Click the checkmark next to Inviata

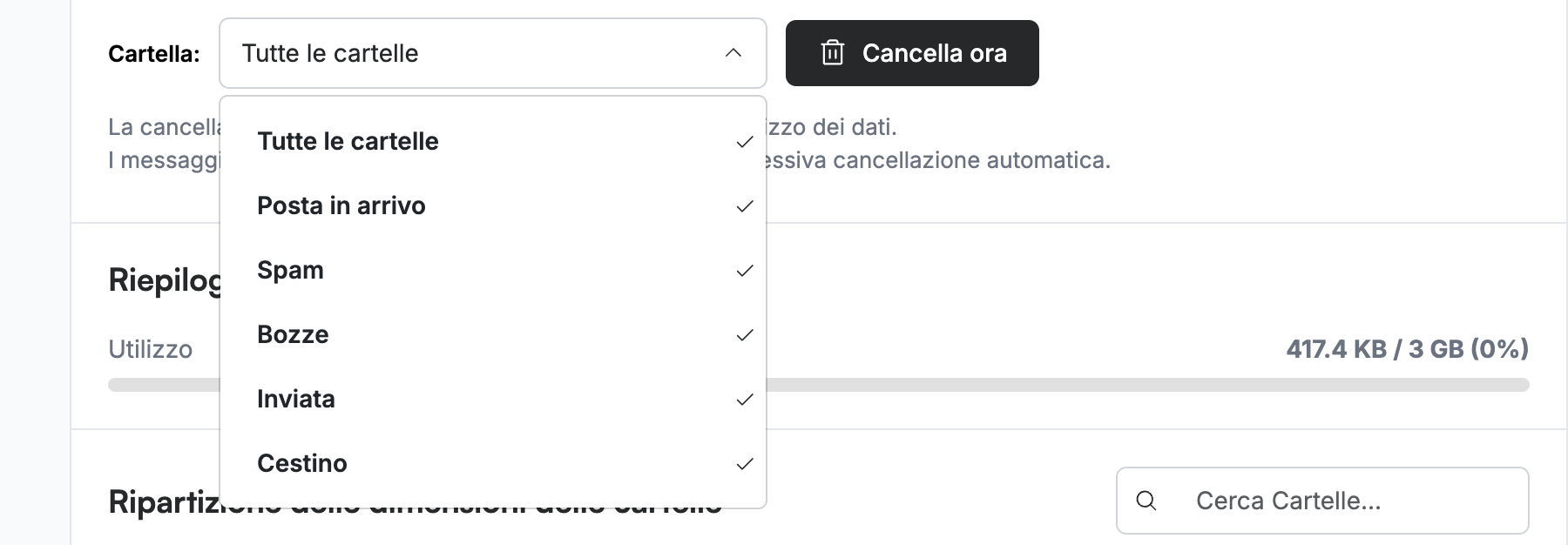point(745,400)
